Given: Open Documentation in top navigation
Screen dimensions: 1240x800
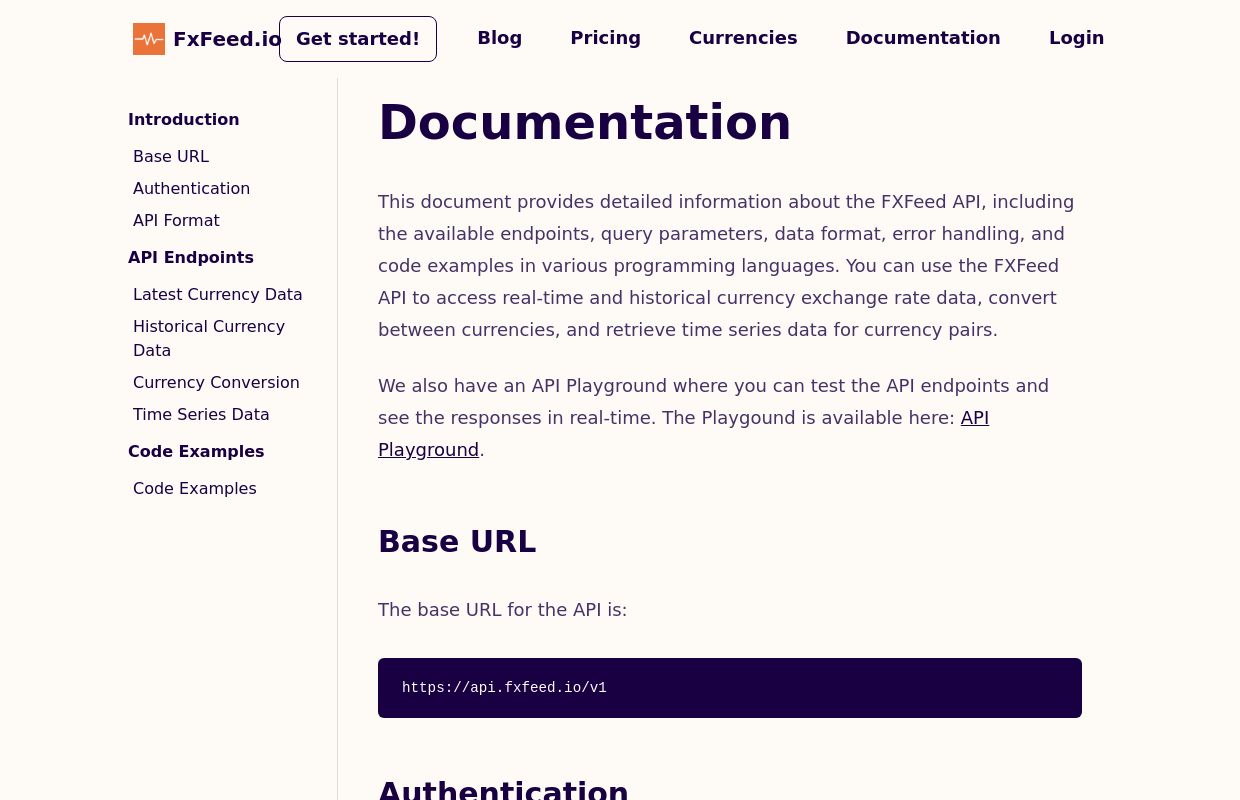Looking at the screenshot, I should (x=923, y=38).
